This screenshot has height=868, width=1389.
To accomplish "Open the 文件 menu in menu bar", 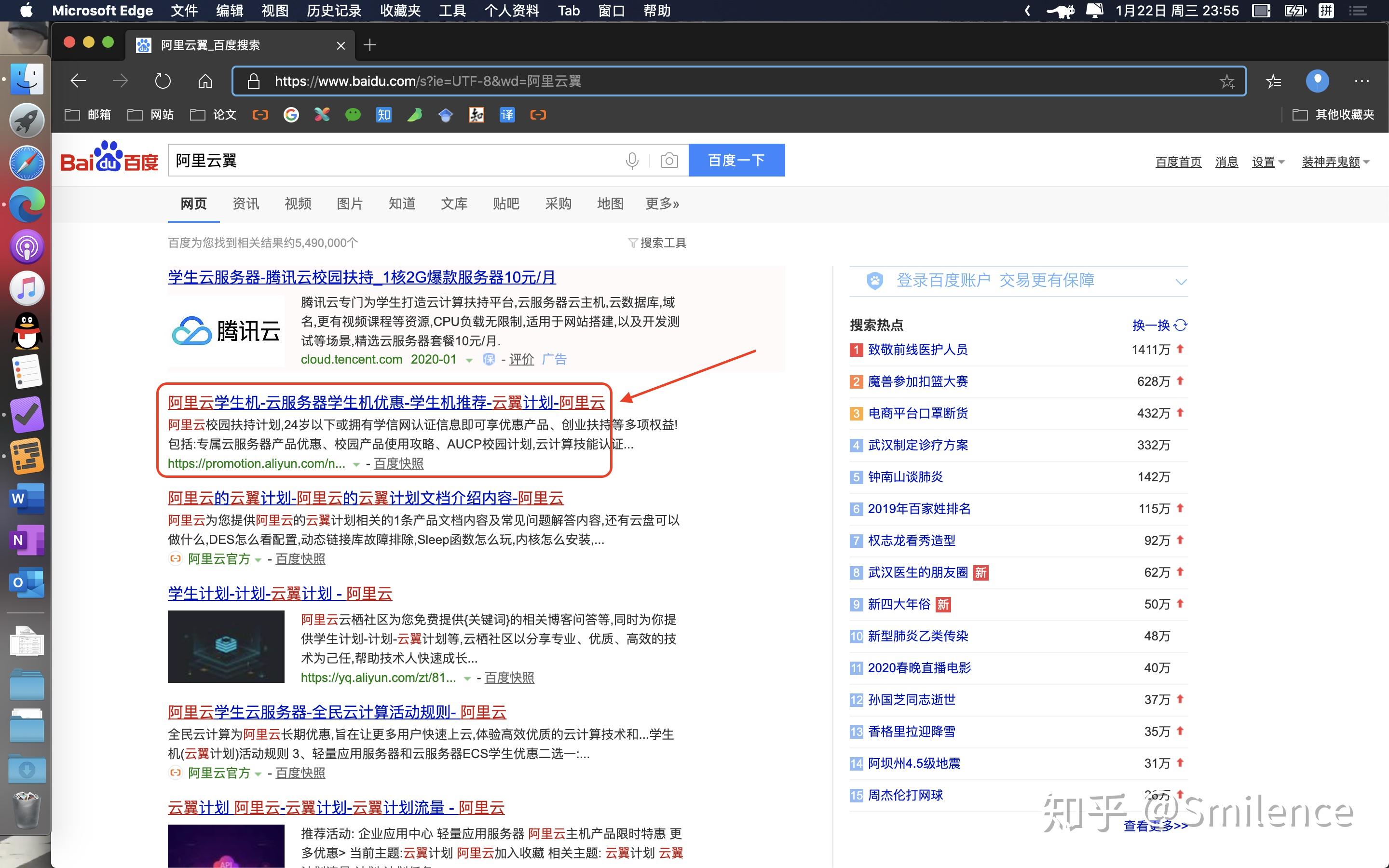I will [x=184, y=11].
